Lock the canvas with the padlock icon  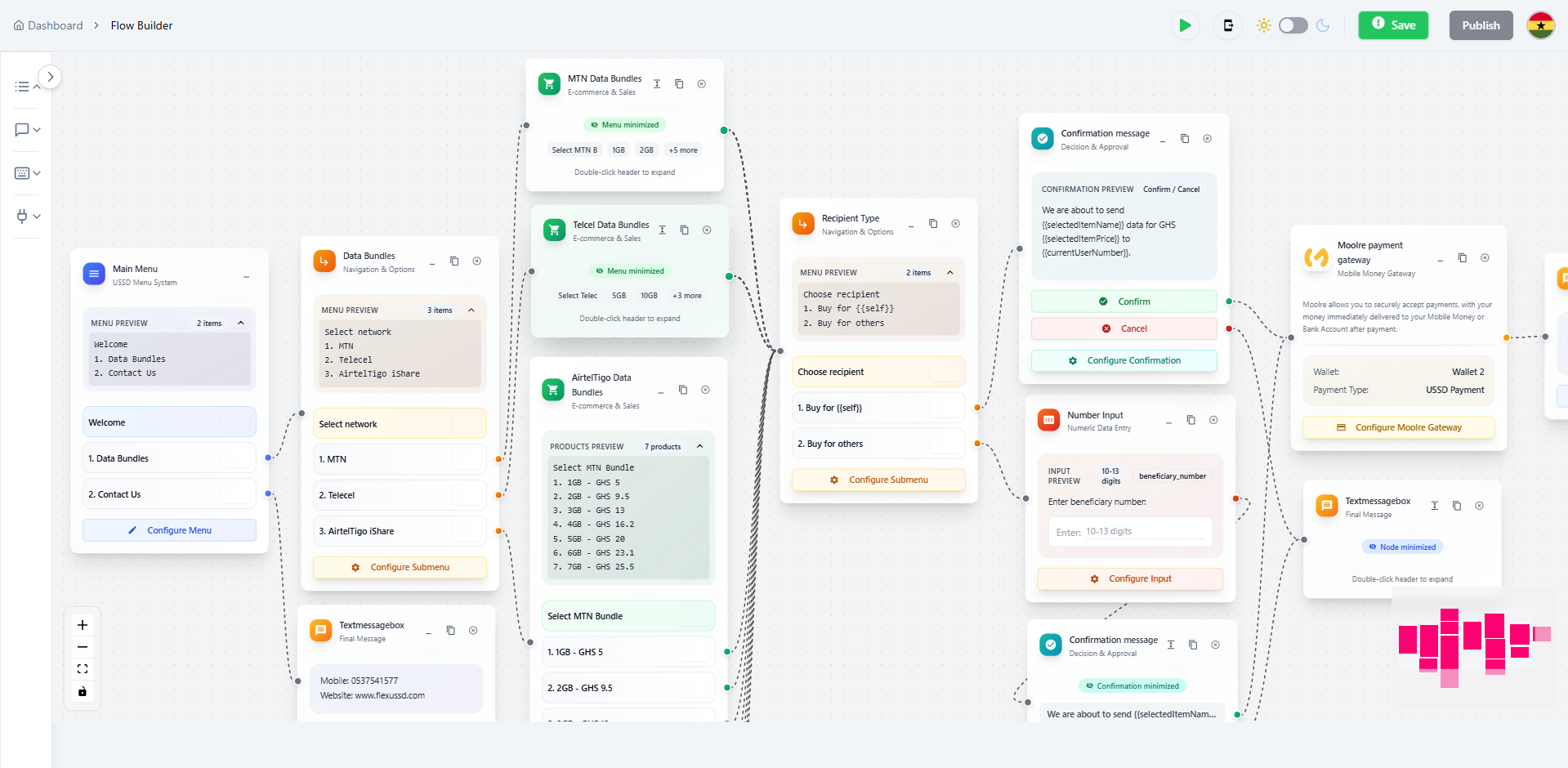point(82,691)
